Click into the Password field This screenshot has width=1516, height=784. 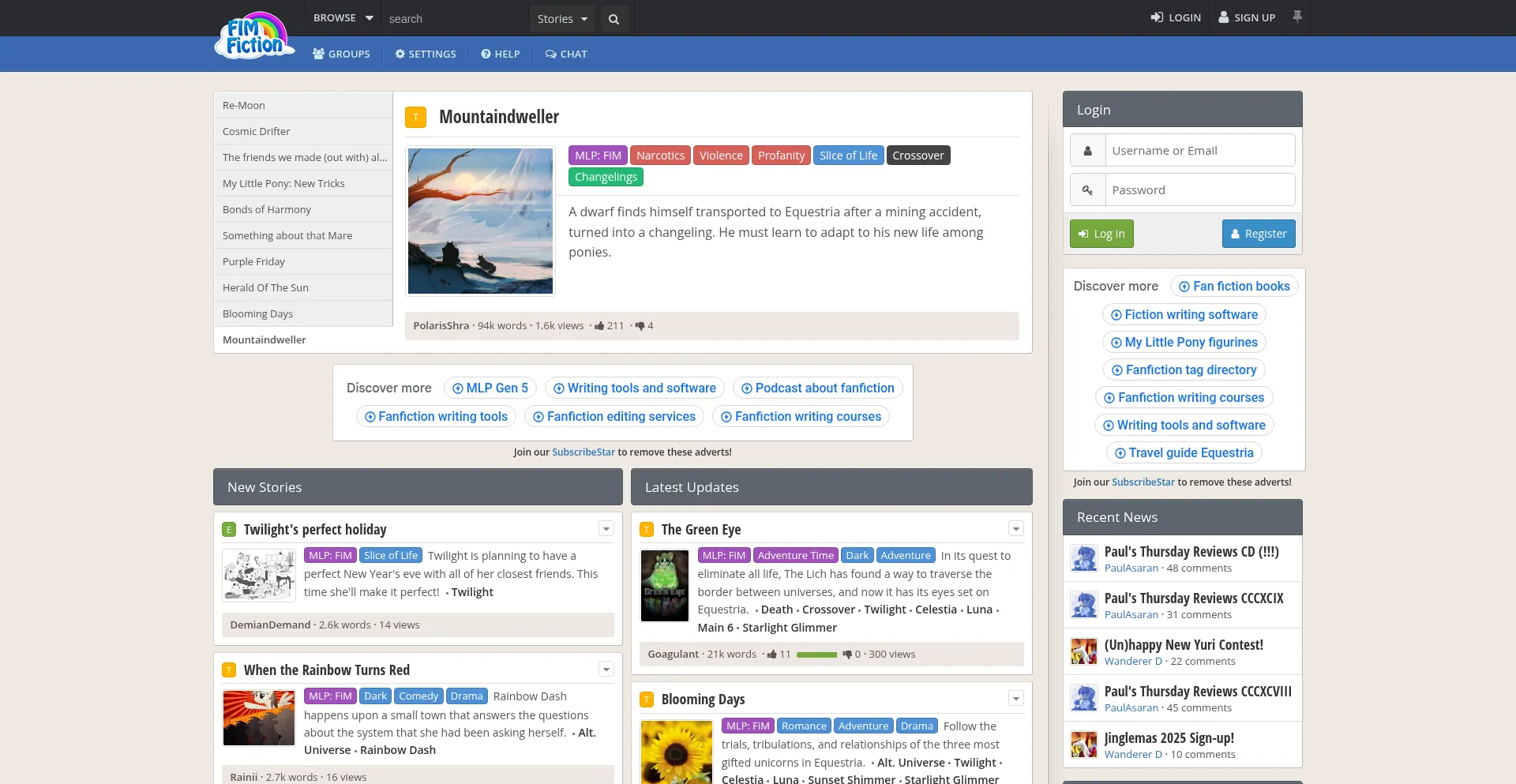1199,189
